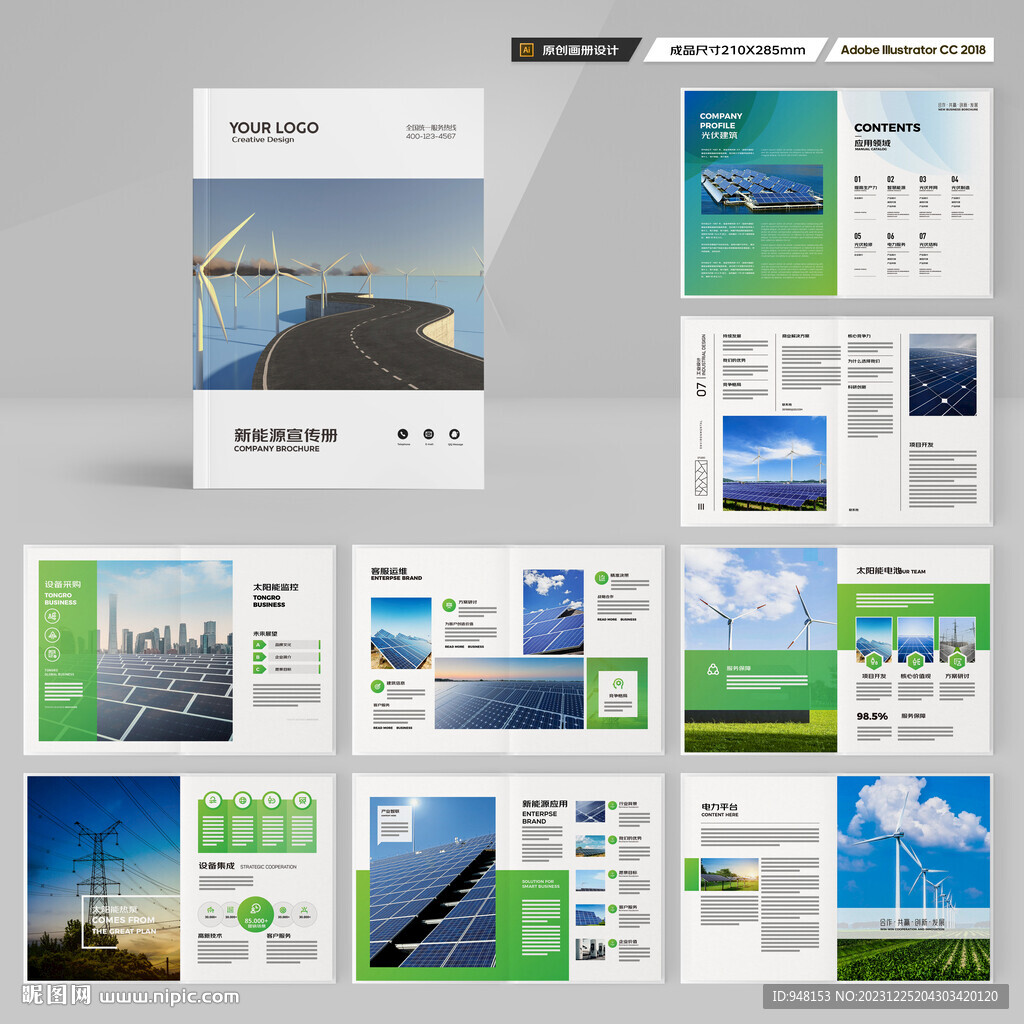Click the green circle icon beside 精准决策
Viewport: 1024px width, 1024px height.
click(x=601, y=577)
